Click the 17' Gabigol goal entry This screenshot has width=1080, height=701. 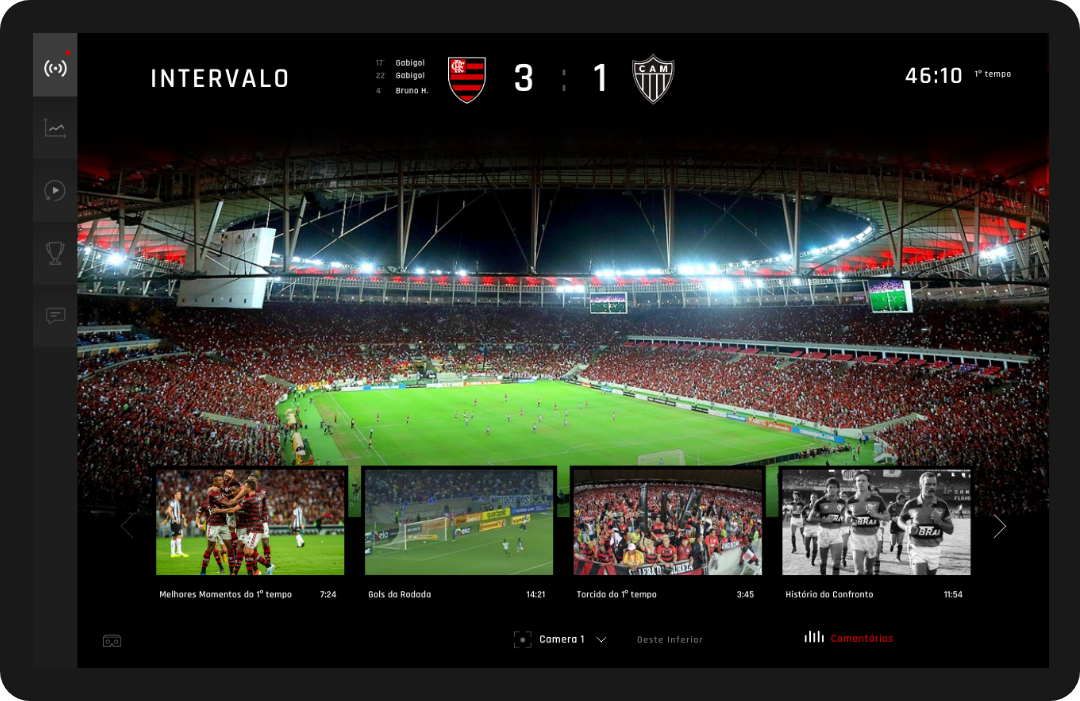(x=401, y=63)
